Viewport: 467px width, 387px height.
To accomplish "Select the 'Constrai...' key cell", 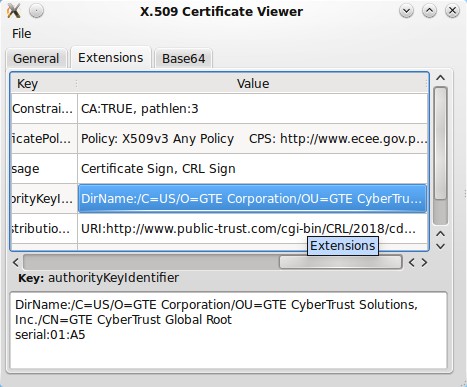I will click(x=44, y=109).
